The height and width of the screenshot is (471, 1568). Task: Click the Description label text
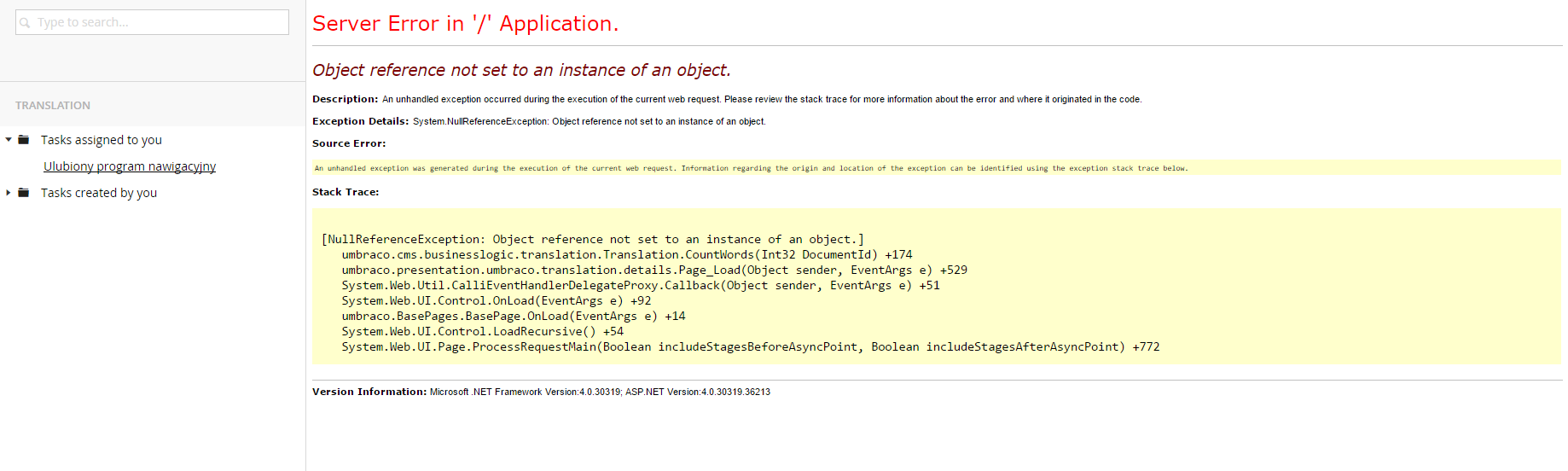tap(345, 99)
